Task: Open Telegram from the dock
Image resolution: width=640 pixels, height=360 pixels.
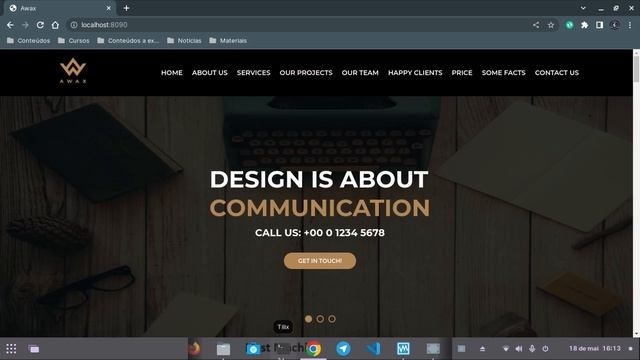Action: point(343,349)
